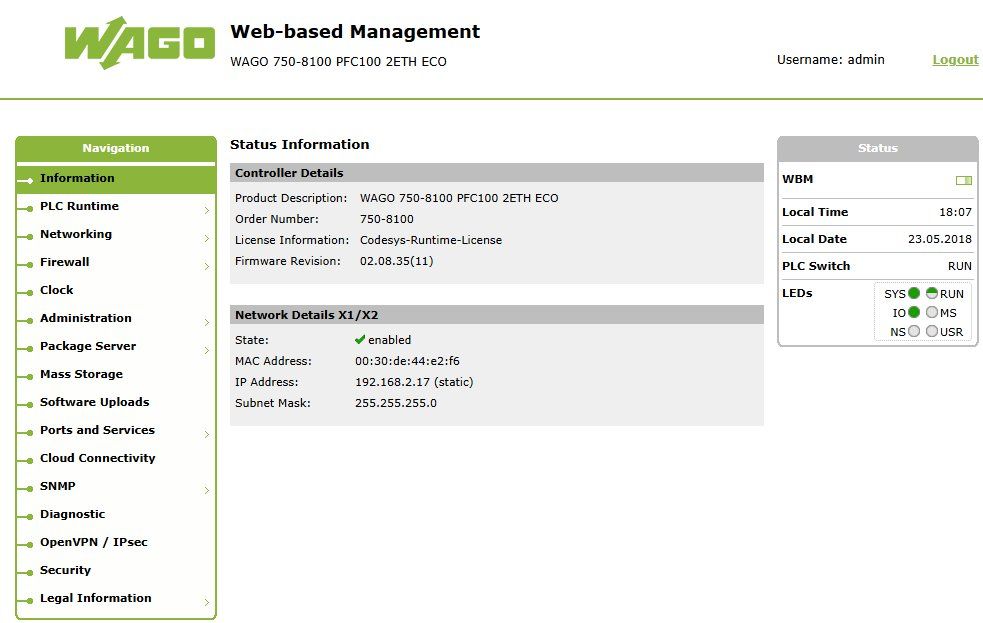The height and width of the screenshot is (623, 983).
Task: Click the WAGO logo
Action: tap(140, 43)
